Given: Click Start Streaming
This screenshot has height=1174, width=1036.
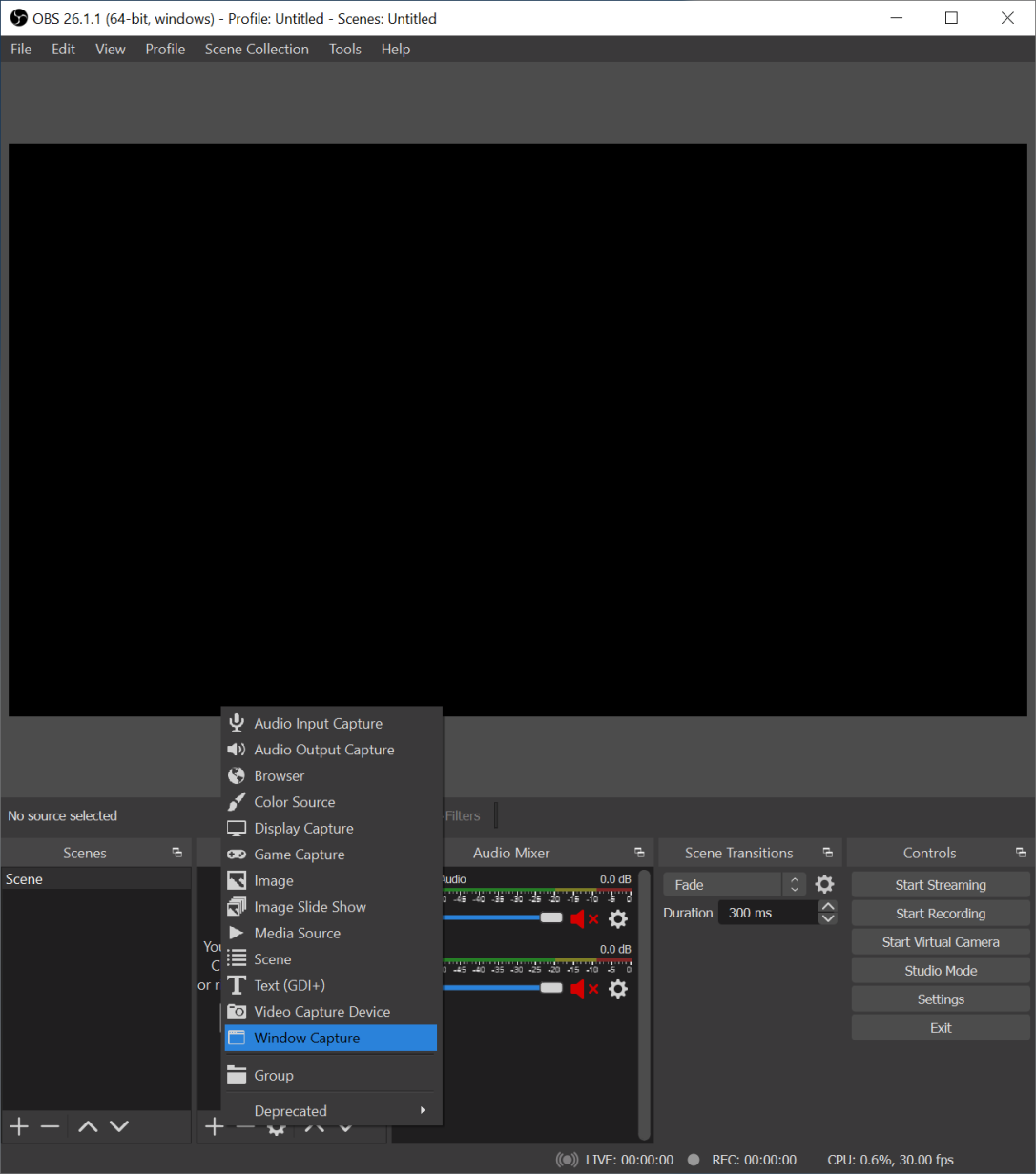Looking at the screenshot, I should pos(941,885).
